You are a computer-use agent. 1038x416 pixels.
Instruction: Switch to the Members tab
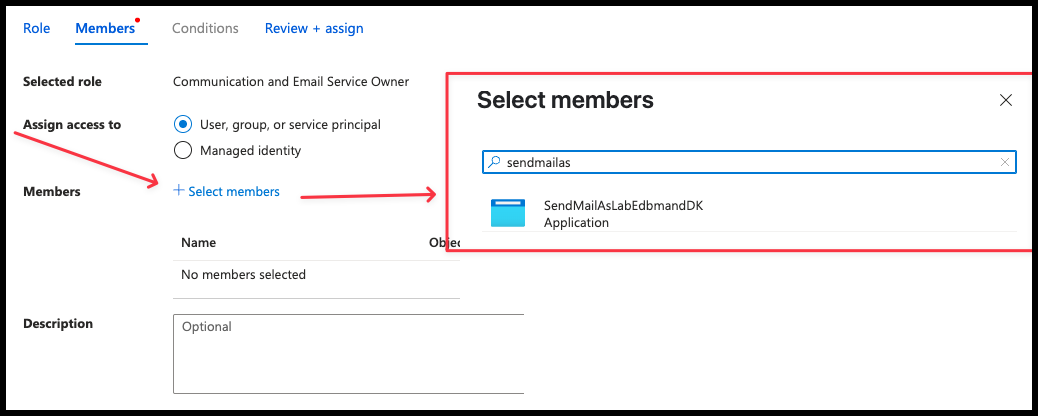pyautogui.click(x=105, y=28)
